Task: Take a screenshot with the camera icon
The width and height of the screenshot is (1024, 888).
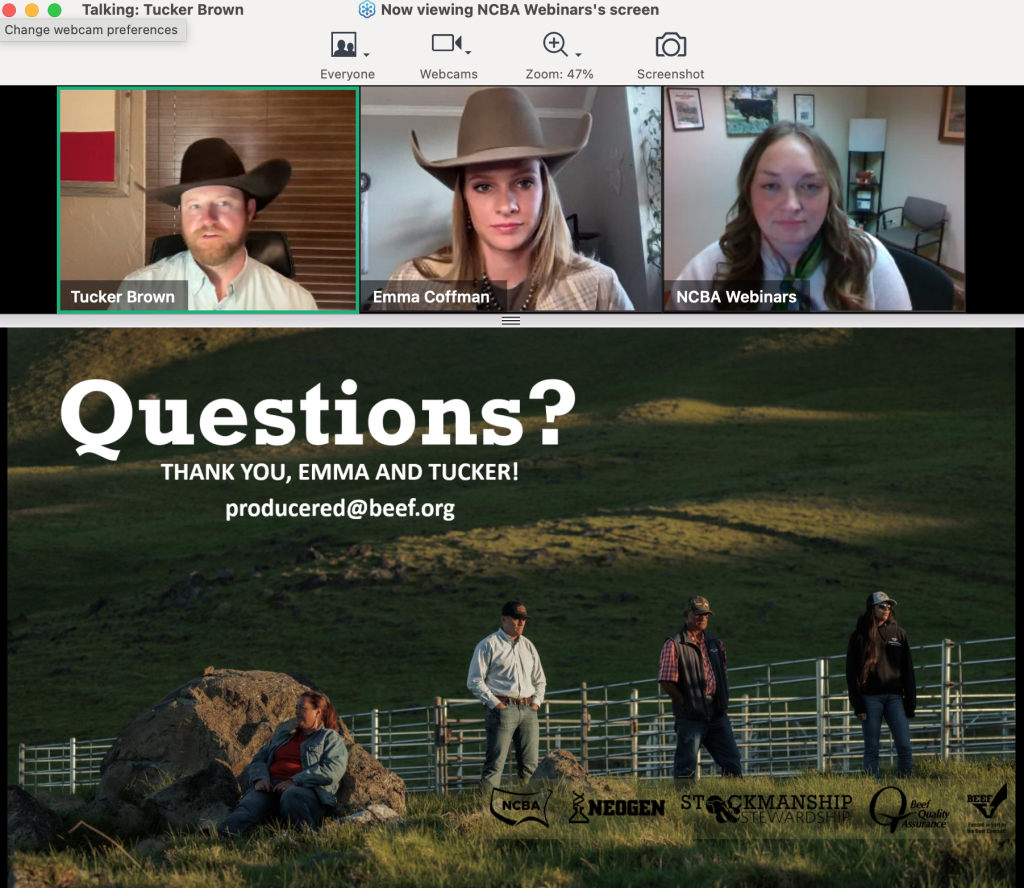Action: (670, 45)
